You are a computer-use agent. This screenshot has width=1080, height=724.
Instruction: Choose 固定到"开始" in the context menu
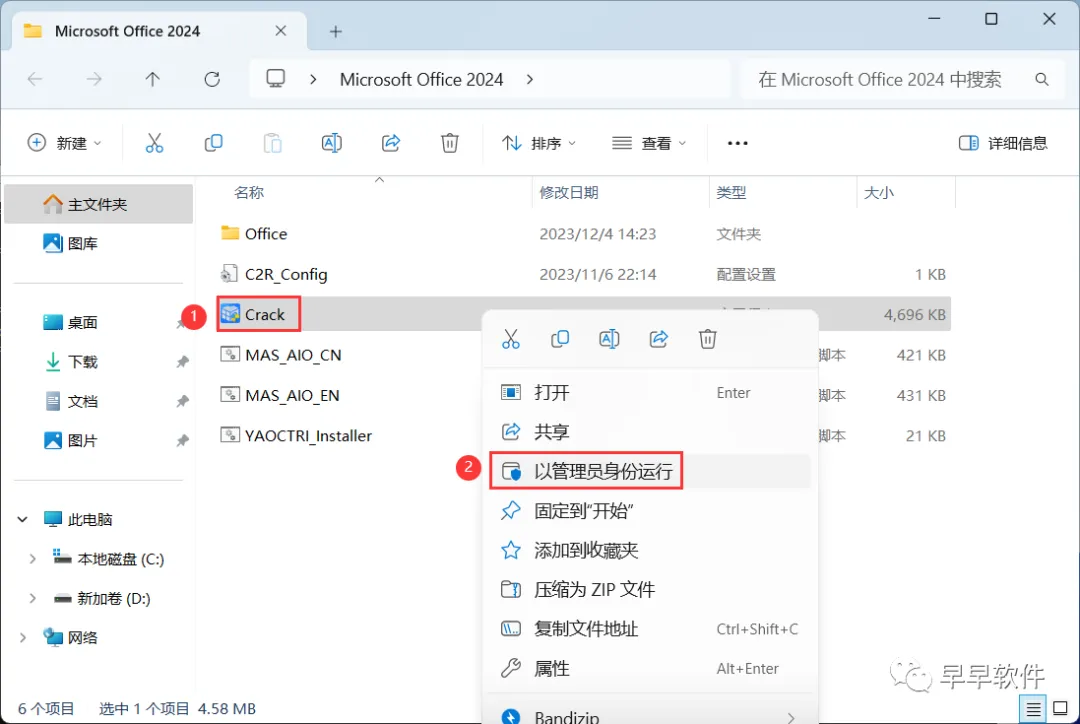[650, 510]
